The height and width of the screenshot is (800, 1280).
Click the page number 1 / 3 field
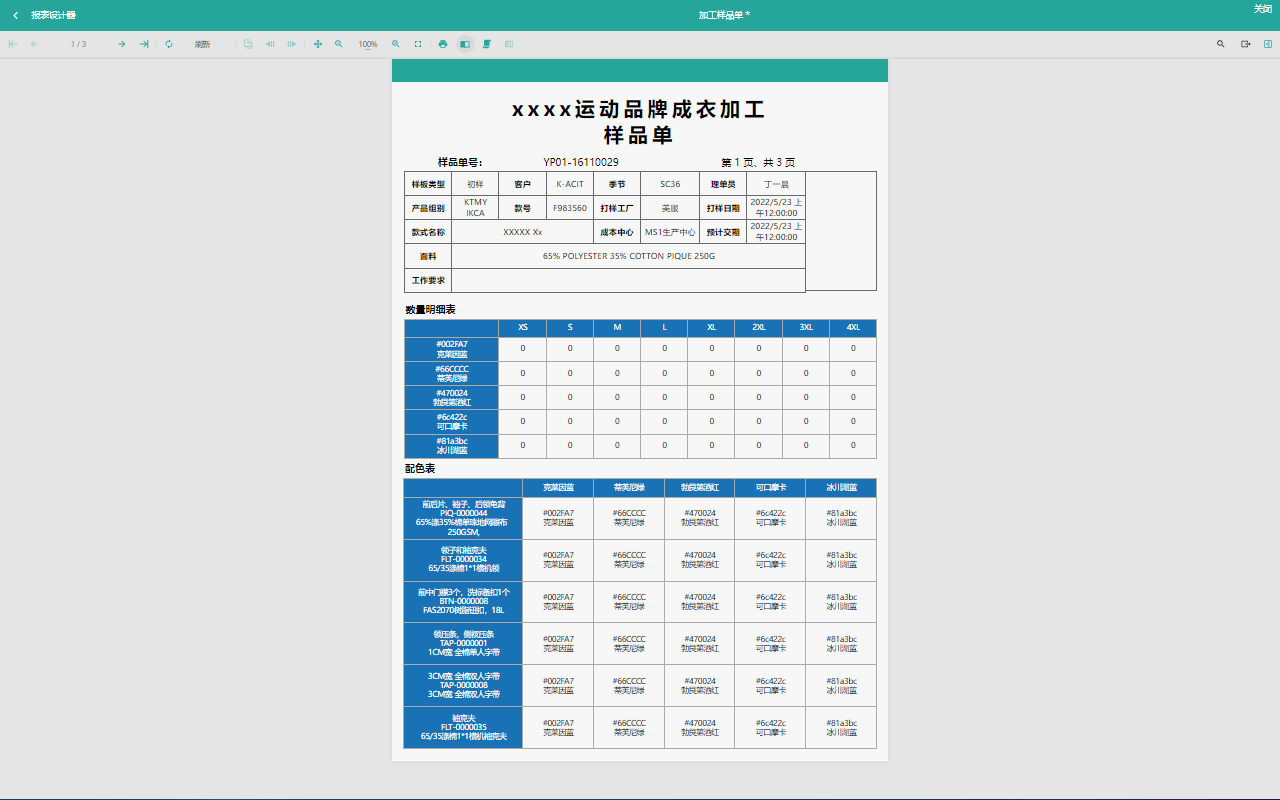tap(78, 44)
